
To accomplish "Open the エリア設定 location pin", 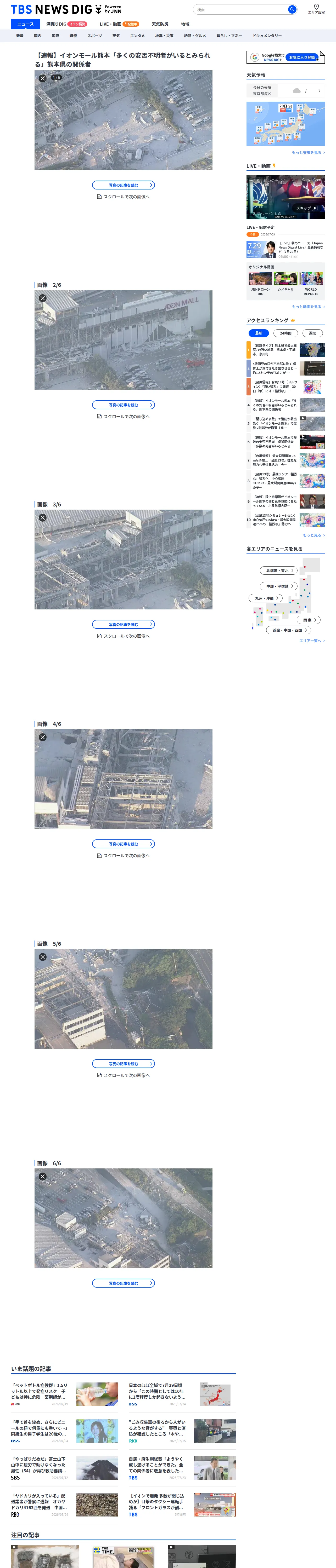I will [316, 9].
